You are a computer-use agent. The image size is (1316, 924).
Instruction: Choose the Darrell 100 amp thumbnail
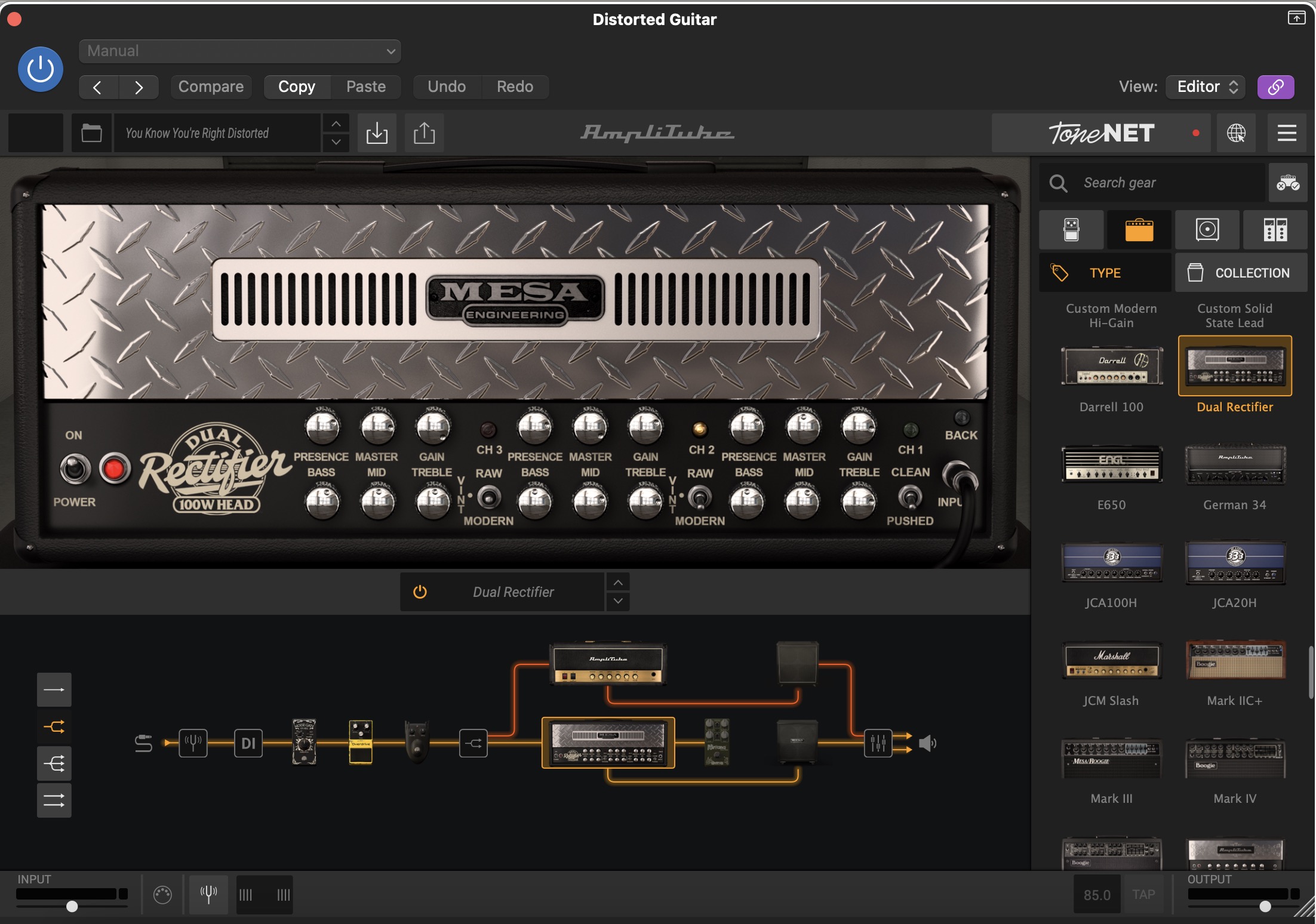click(x=1112, y=366)
